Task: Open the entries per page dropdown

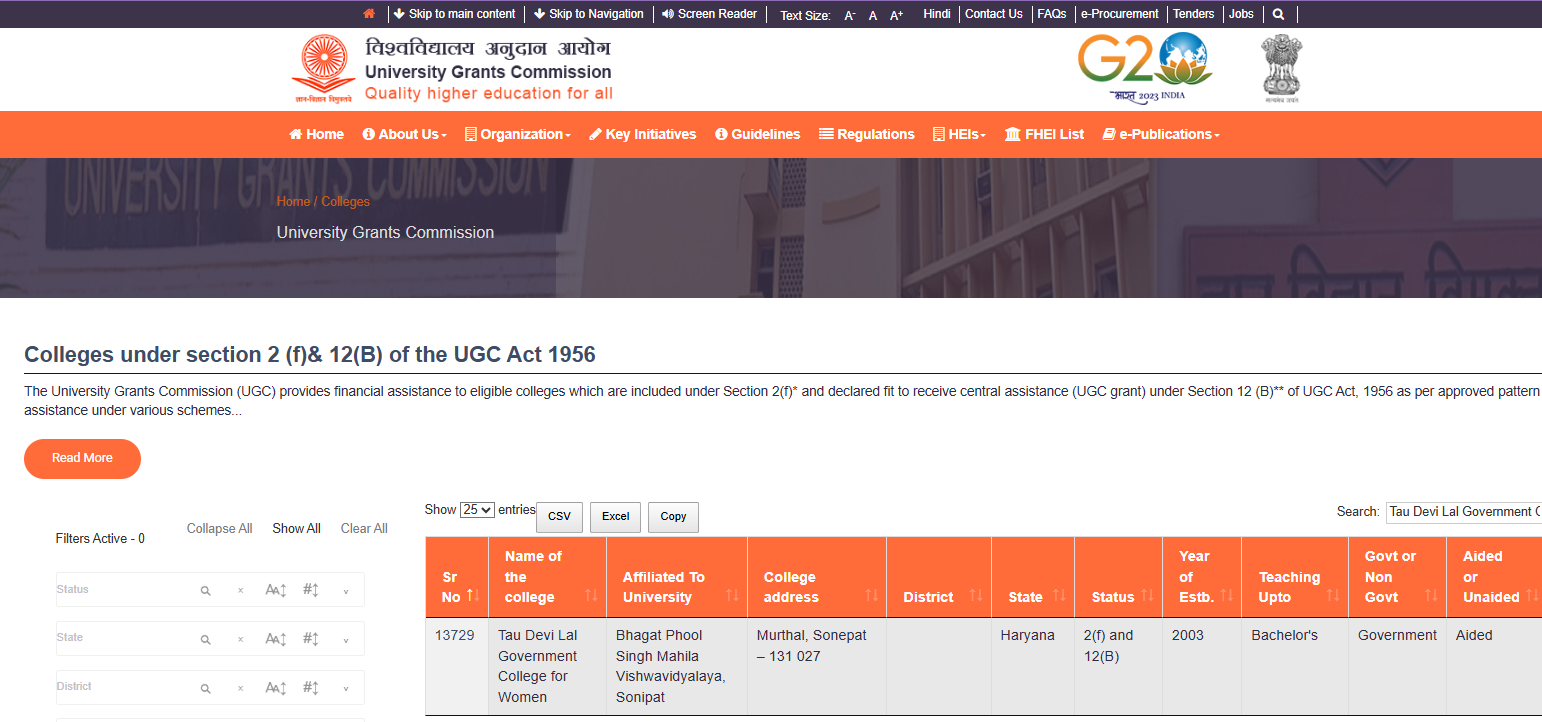Action: pos(477,510)
